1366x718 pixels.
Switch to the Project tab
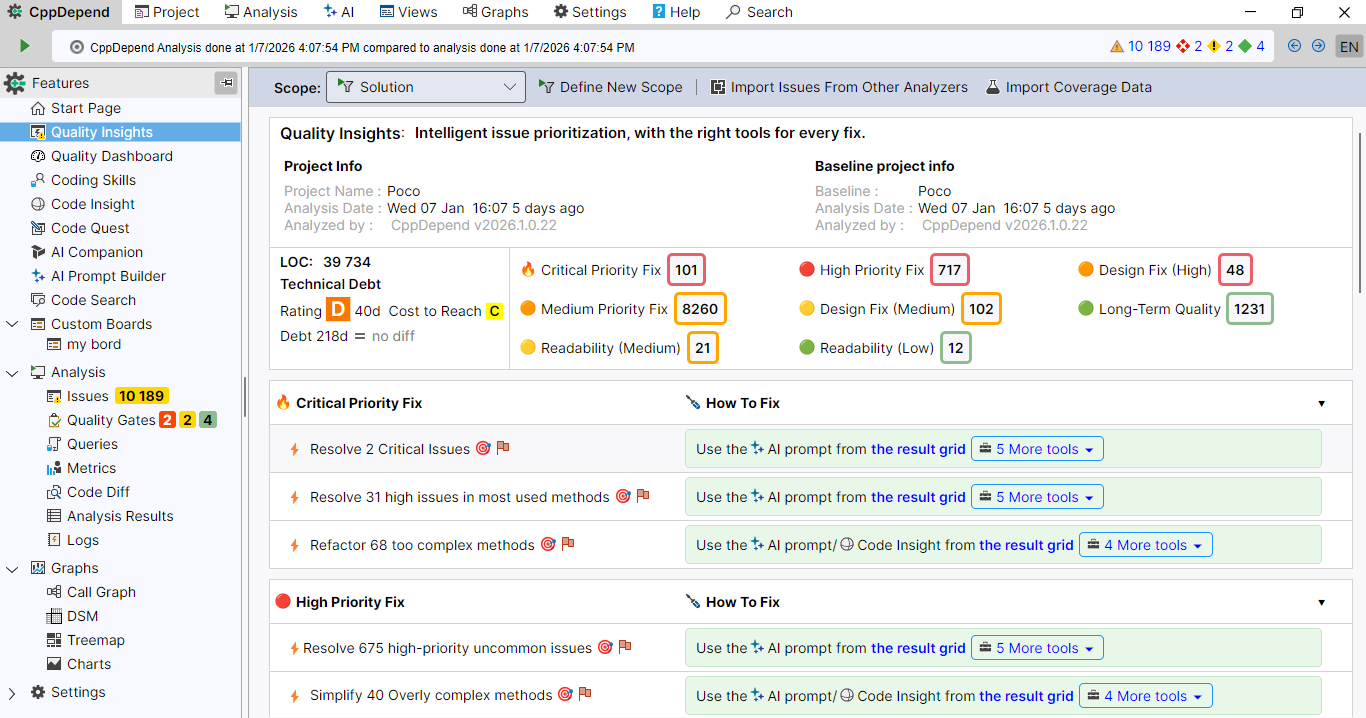167,12
